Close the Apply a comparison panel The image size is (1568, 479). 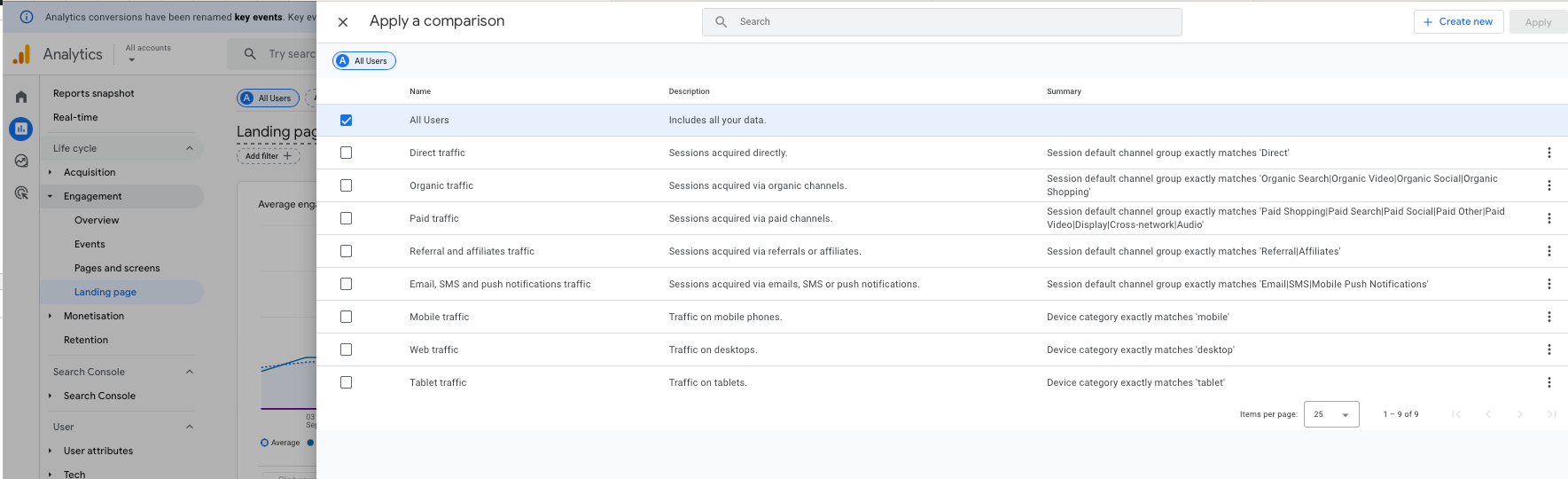343,22
